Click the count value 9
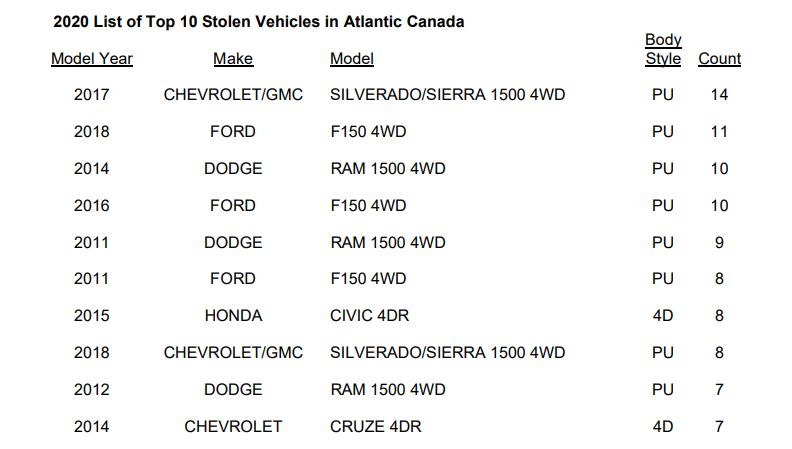The image size is (792, 449). (x=719, y=242)
